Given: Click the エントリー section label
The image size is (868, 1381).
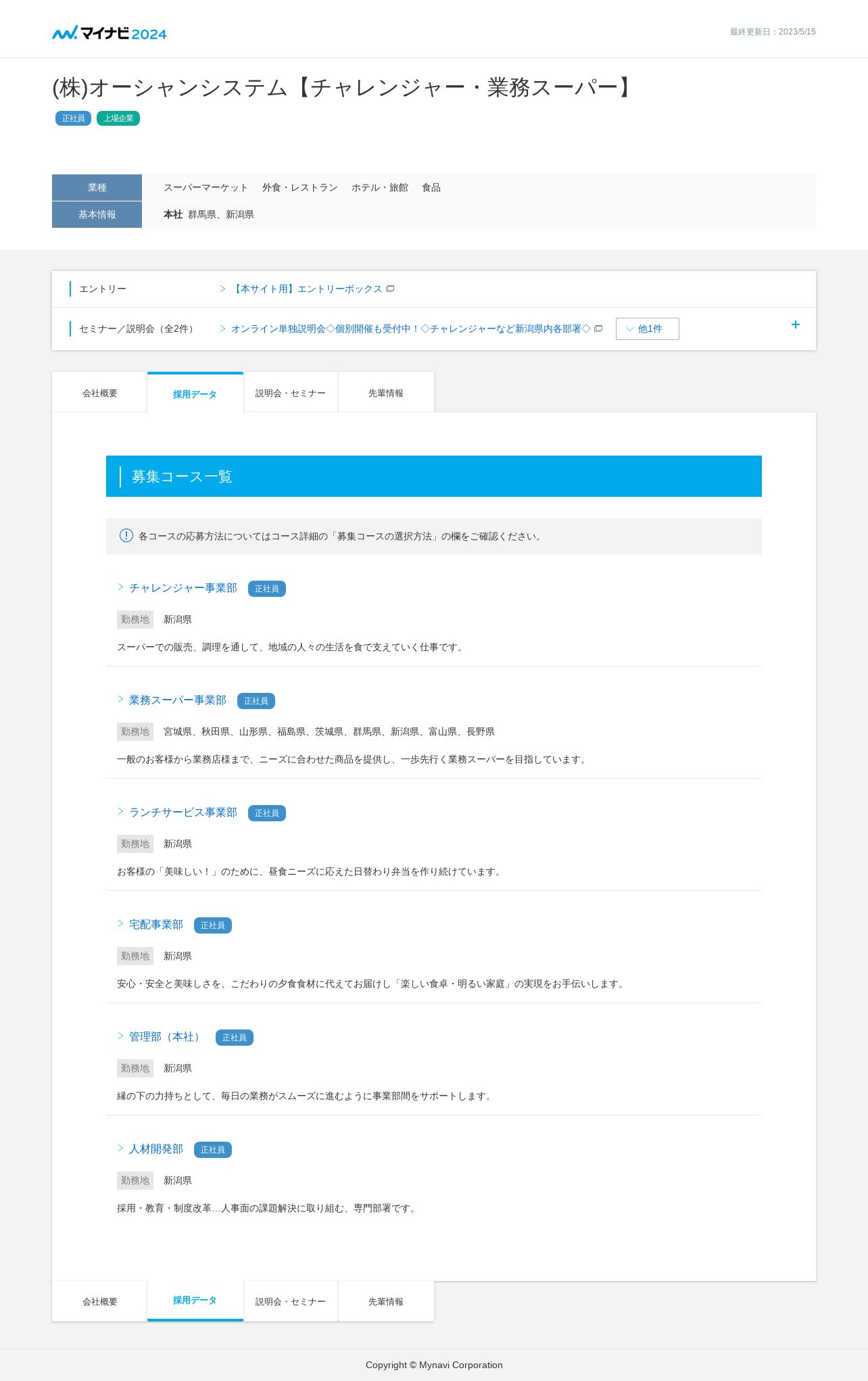Looking at the screenshot, I should (x=103, y=289).
